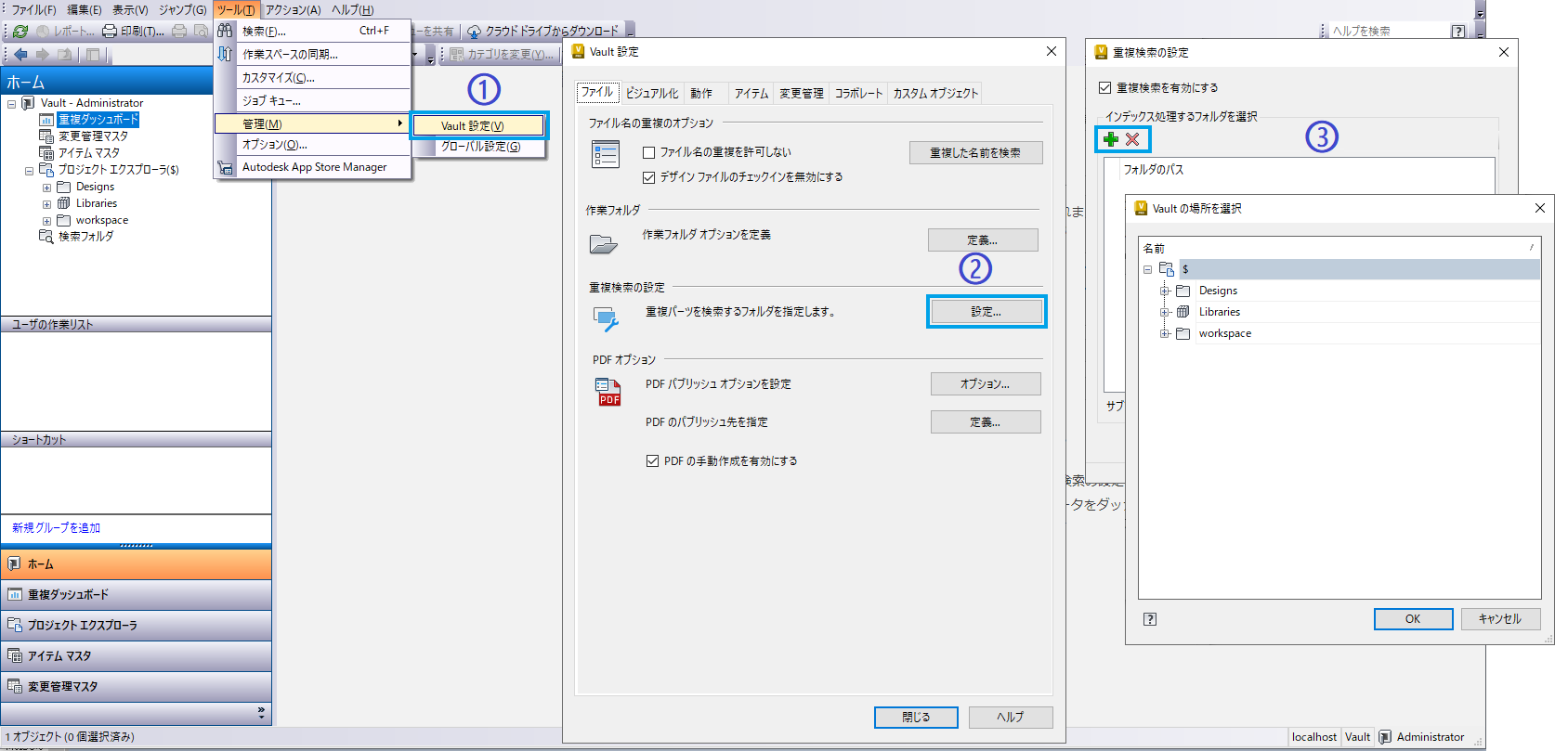
Task: Select the $ root row in location dialog
Action: click(1360, 269)
